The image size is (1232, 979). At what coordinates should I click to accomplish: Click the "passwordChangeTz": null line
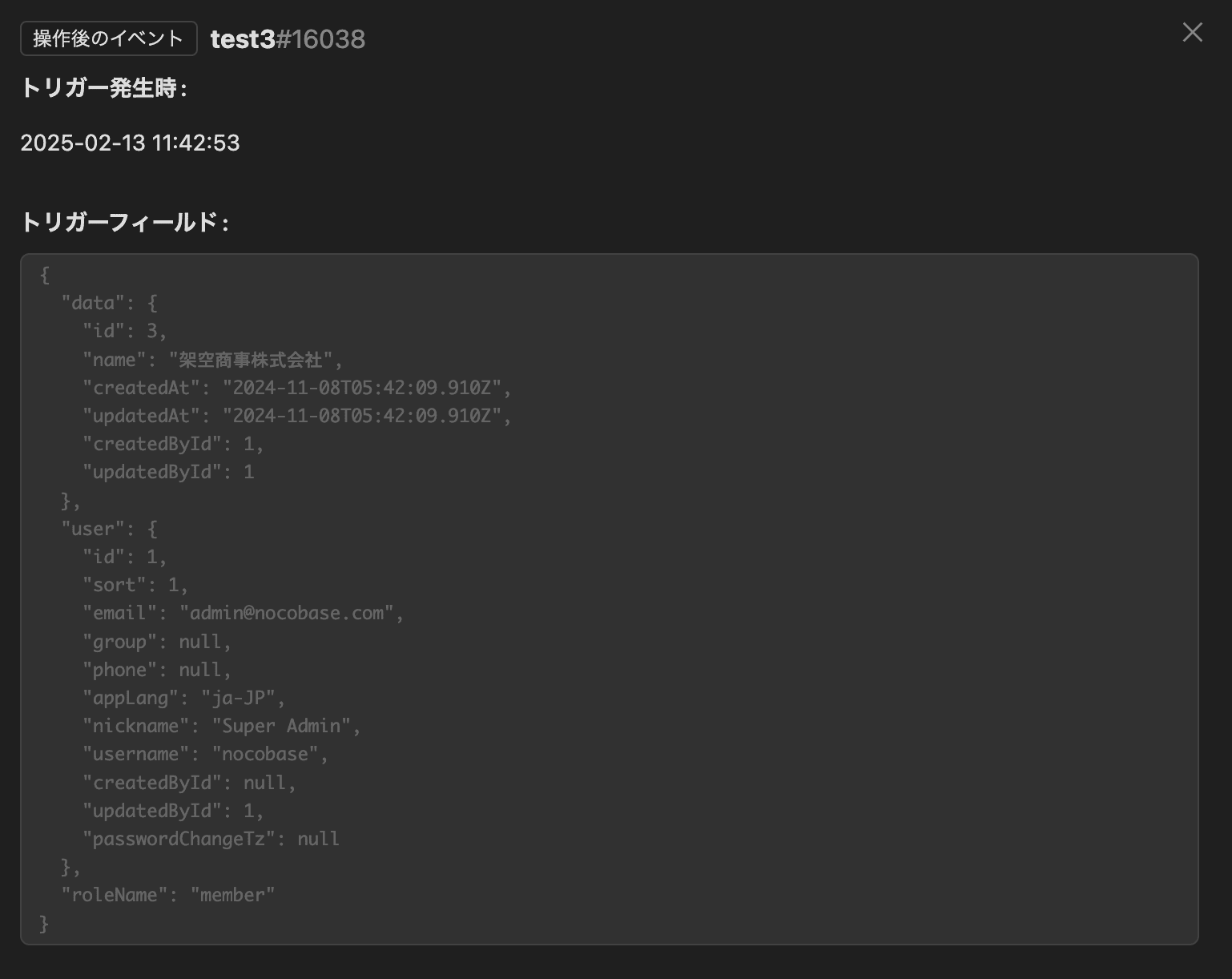[x=211, y=839]
